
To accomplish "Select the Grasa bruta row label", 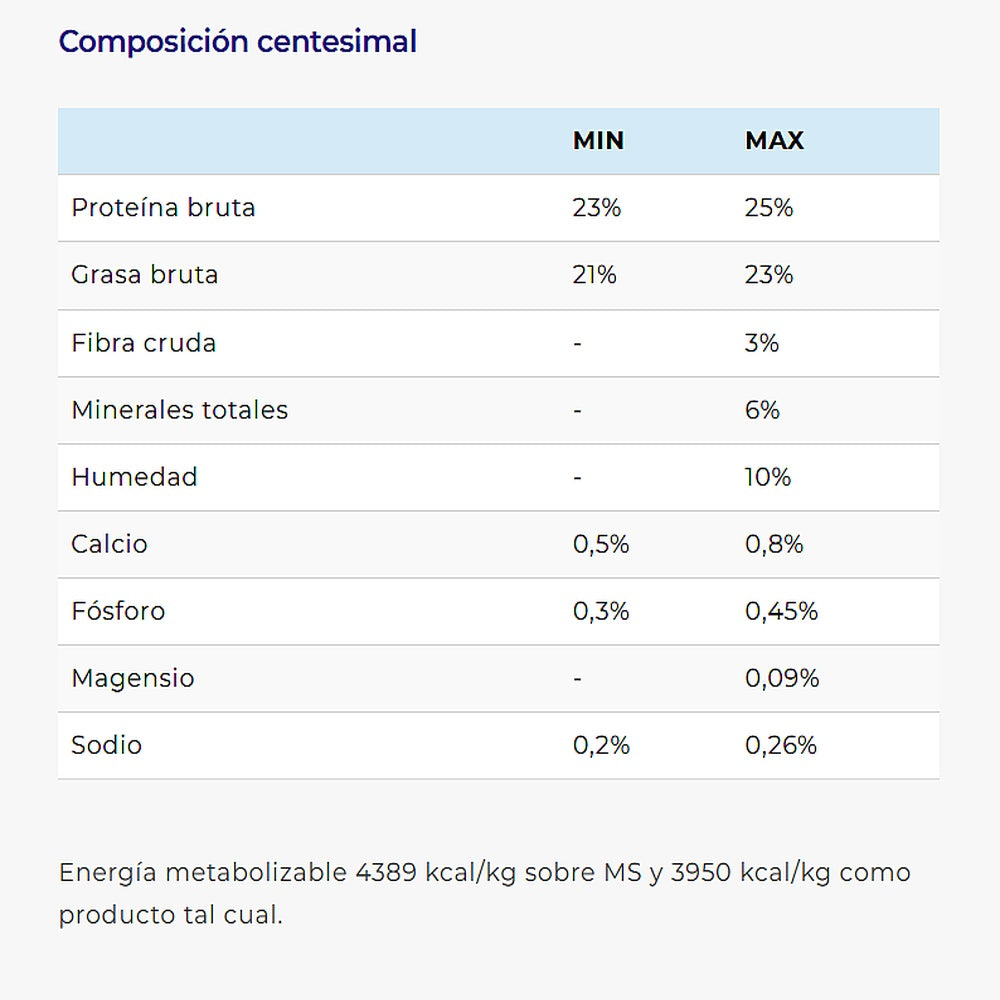I will pyautogui.click(x=144, y=275).
